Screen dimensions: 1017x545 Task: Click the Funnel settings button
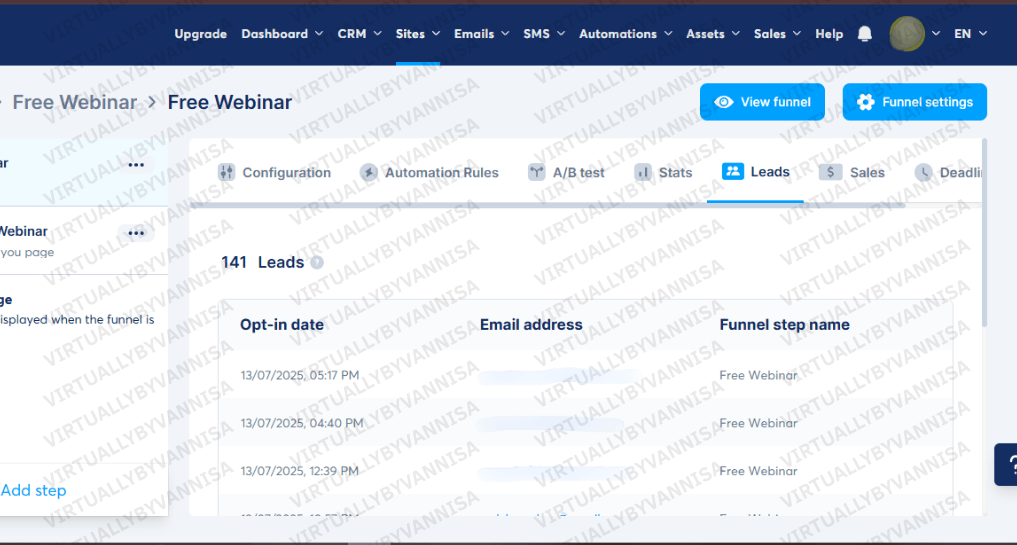pyautogui.click(x=915, y=102)
